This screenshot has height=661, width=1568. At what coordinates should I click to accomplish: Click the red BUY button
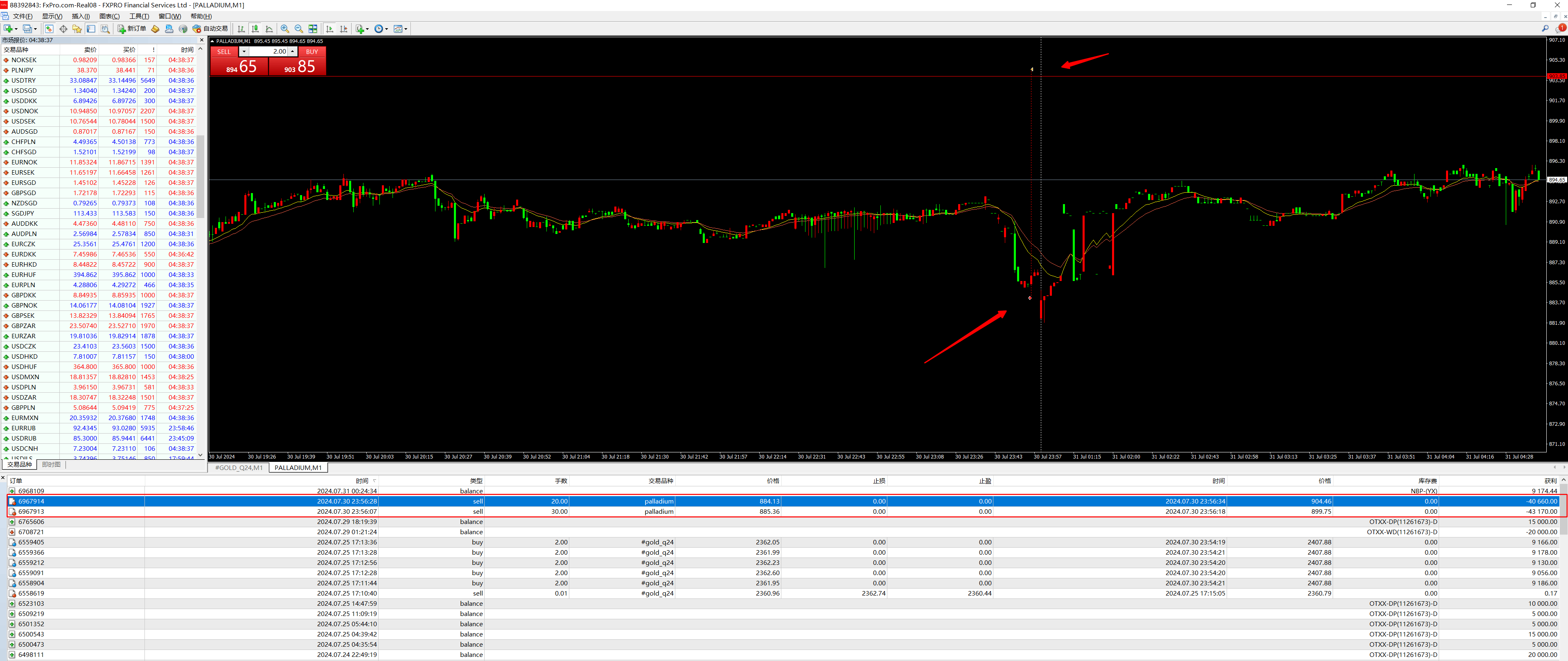click(x=311, y=52)
